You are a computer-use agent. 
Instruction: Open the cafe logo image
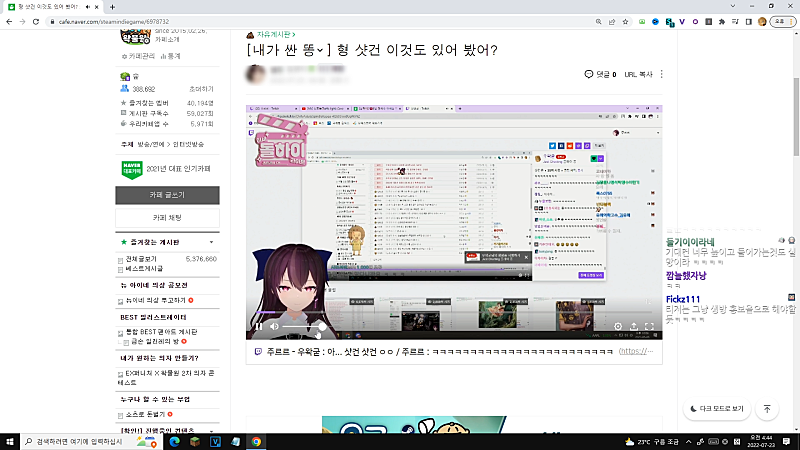coord(135,37)
